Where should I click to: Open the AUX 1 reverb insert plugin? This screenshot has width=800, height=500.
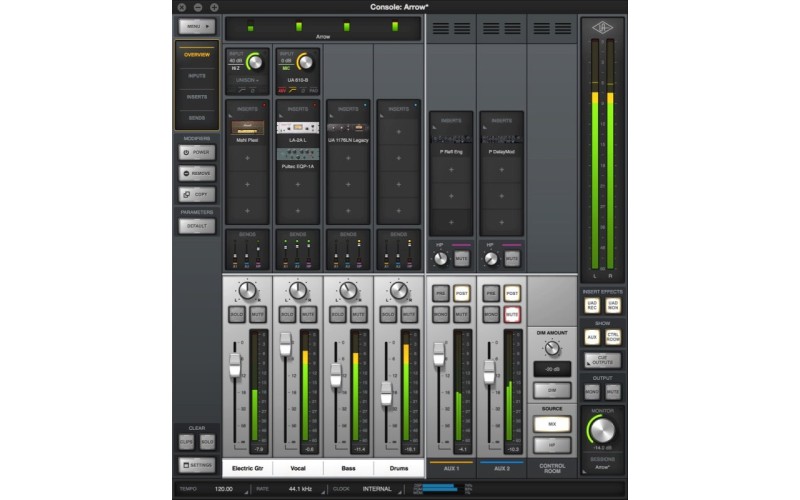point(451,139)
